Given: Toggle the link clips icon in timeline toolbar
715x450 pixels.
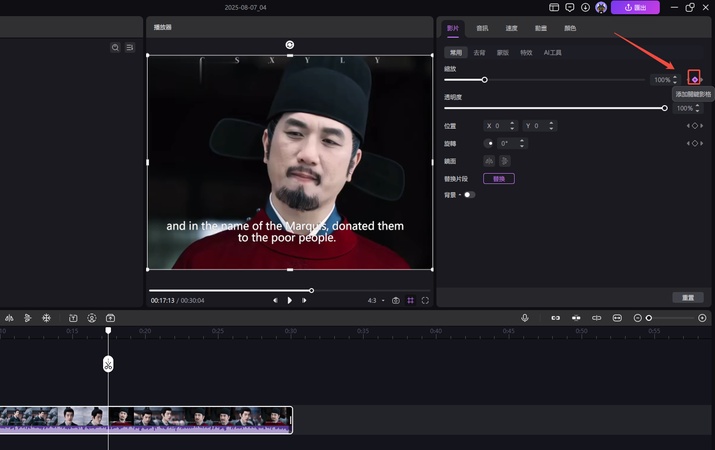Looking at the screenshot, I should tap(555, 318).
